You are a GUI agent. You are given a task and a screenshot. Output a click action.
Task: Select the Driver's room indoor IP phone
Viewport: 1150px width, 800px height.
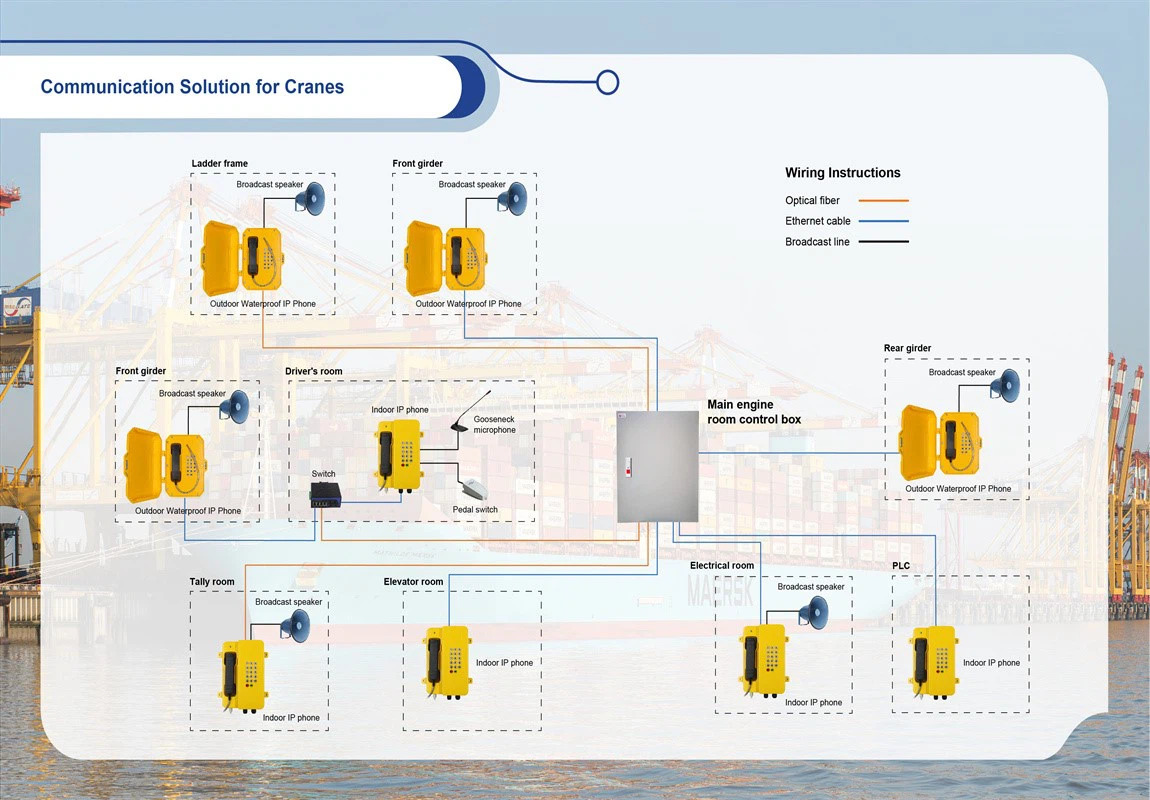tap(398, 455)
